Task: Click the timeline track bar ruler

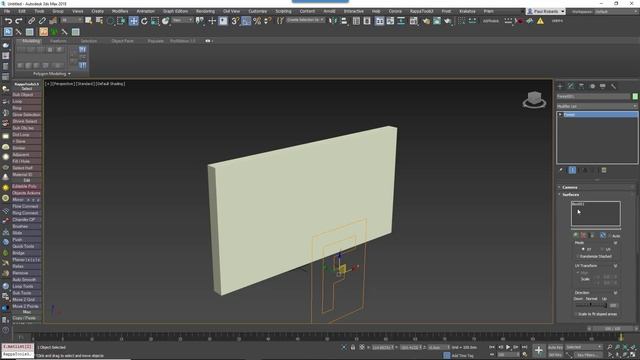Action: coord(327,337)
